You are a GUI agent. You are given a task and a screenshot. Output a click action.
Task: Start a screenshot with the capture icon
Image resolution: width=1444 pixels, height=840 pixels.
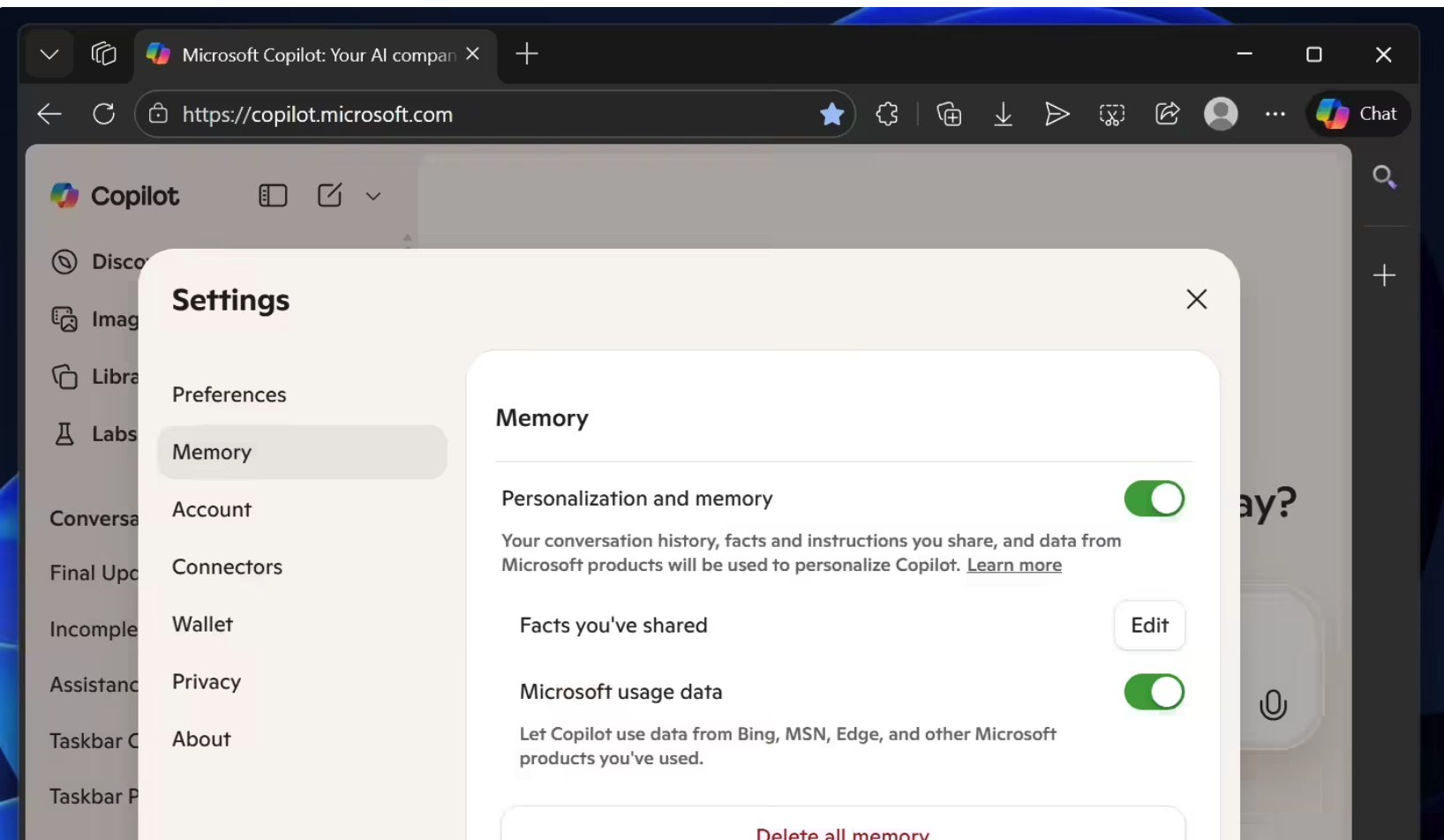(1112, 114)
